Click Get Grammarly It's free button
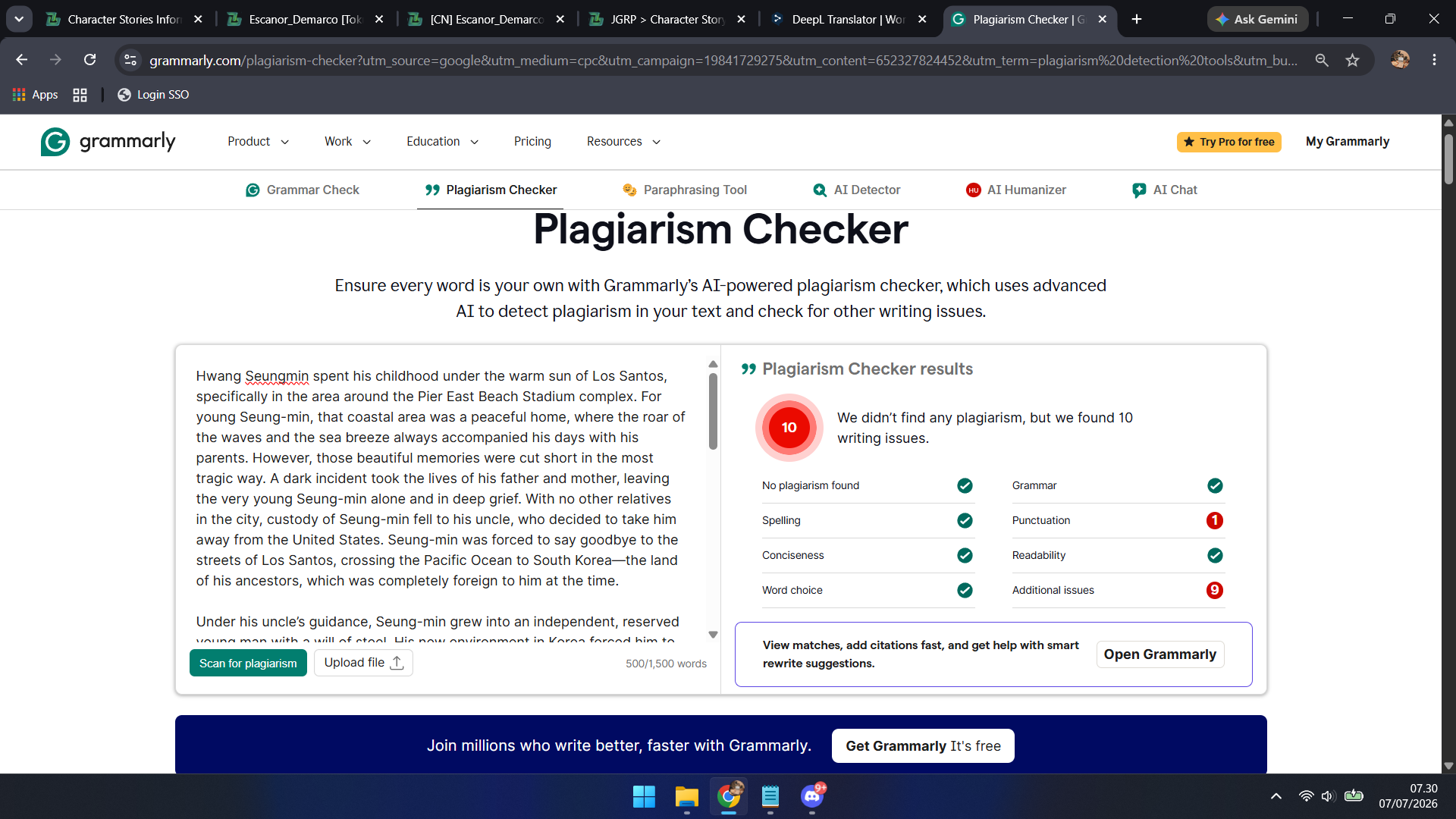 click(923, 745)
